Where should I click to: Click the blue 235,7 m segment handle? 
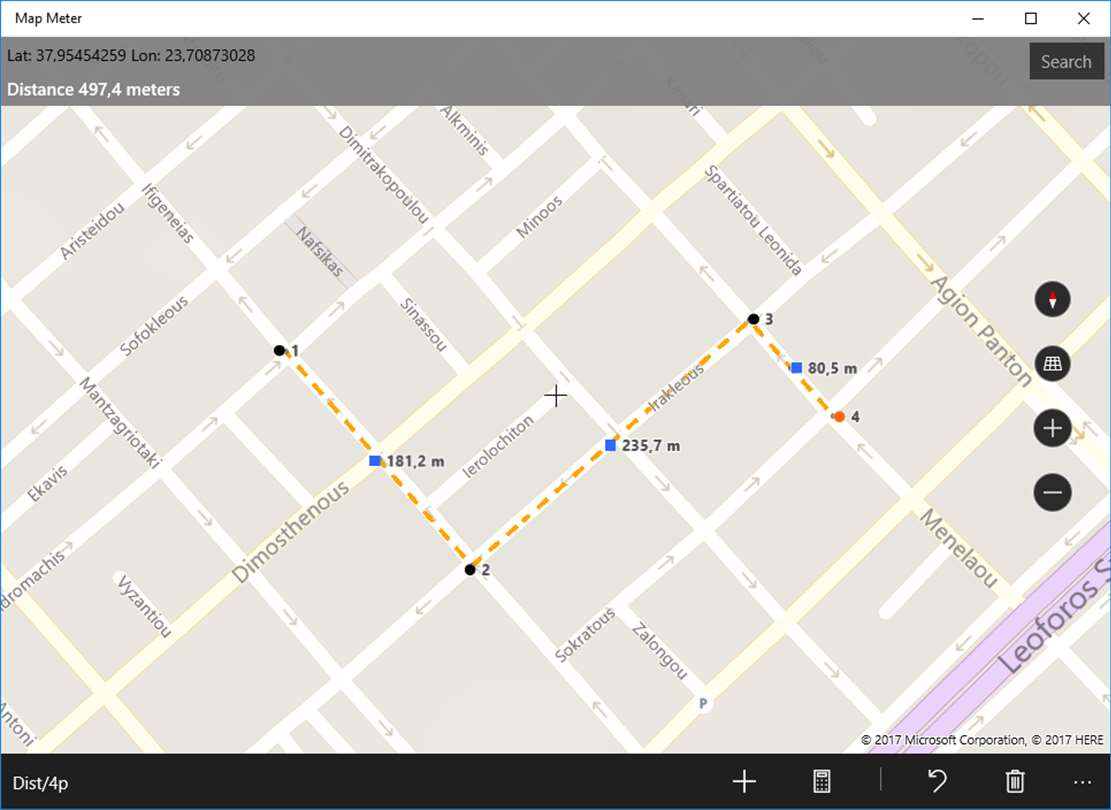(x=610, y=445)
